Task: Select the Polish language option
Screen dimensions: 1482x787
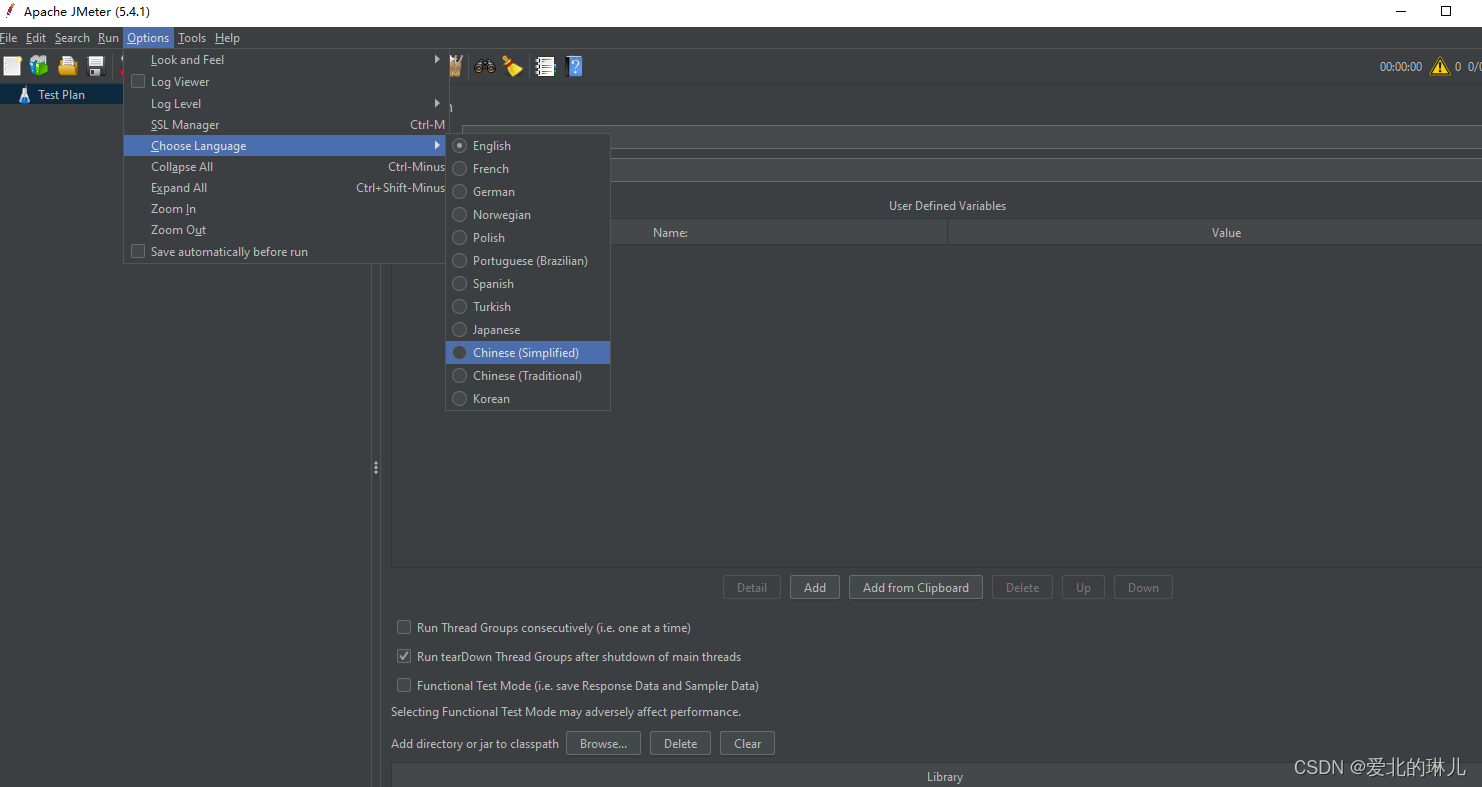Action: pos(528,237)
